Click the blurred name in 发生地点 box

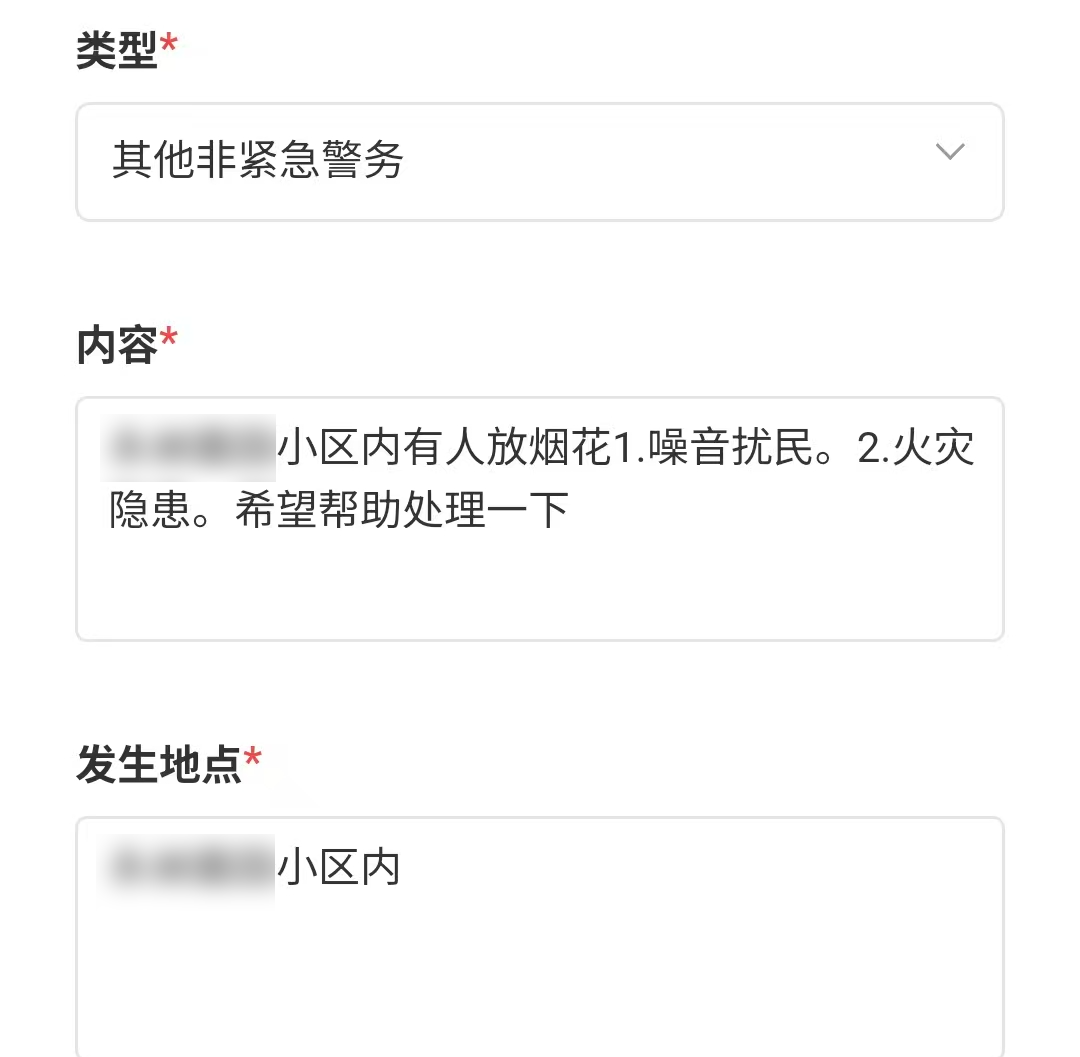(x=190, y=866)
